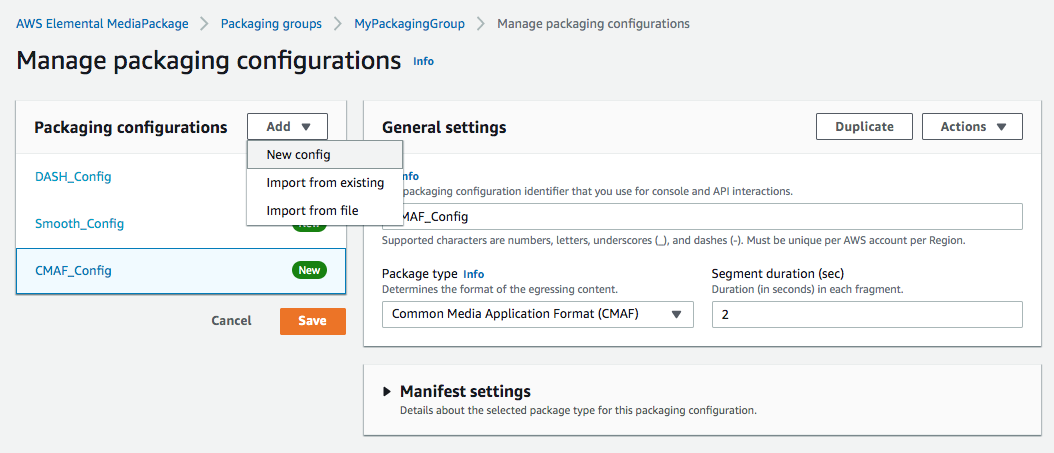The width and height of the screenshot is (1054, 453).
Task: Open the Package type combo box
Action: (537, 314)
